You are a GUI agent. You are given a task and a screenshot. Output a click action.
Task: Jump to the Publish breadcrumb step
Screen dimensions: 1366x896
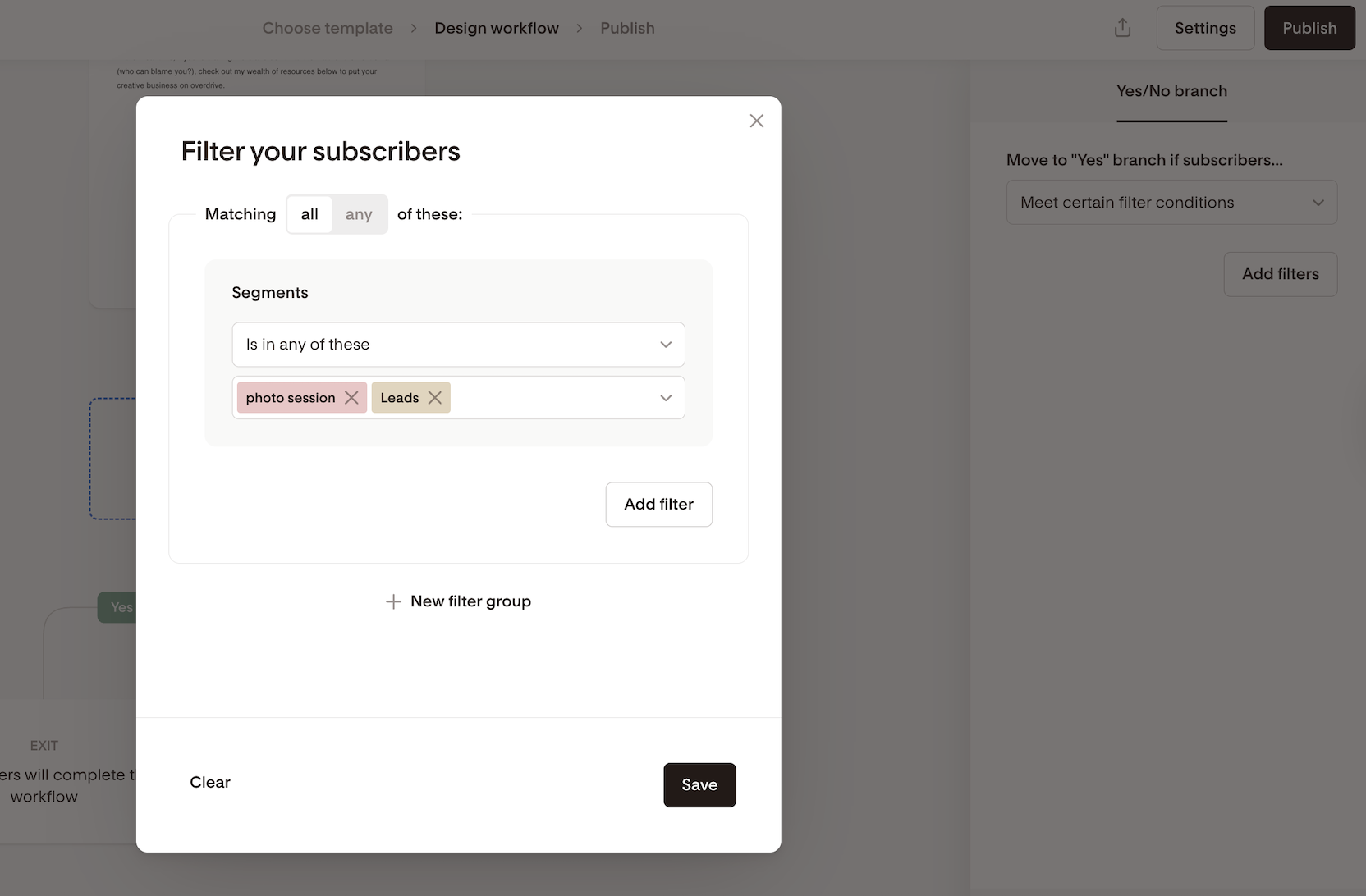(x=627, y=28)
